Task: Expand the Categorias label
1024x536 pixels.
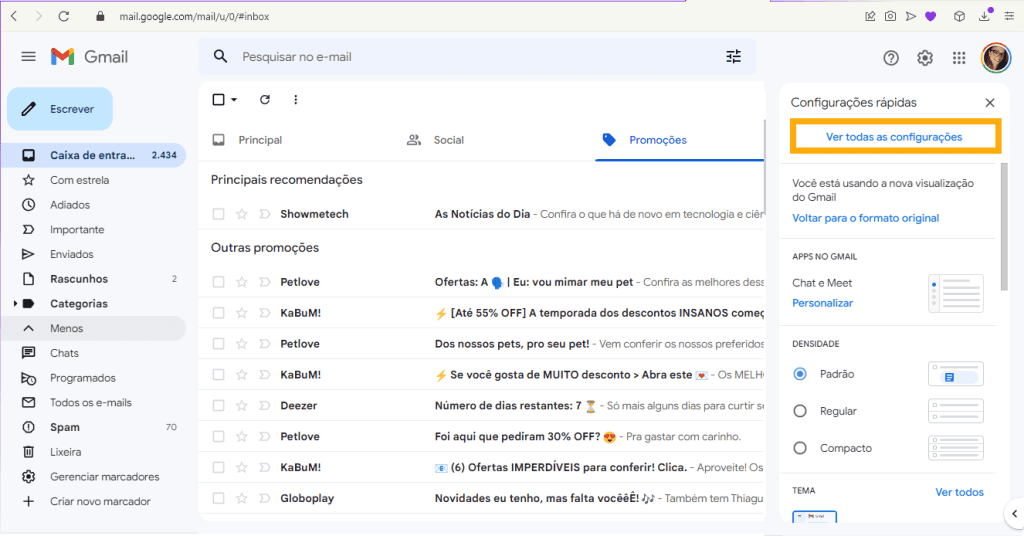Action: (x=15, y=304)
